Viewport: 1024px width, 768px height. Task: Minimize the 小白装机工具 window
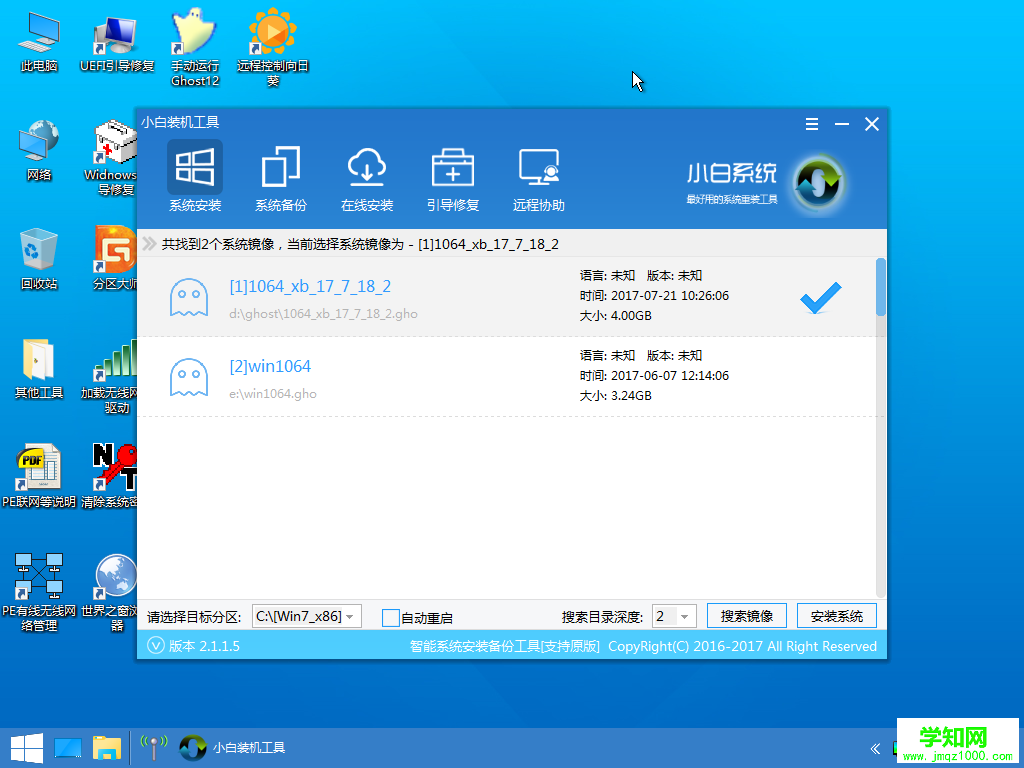(x=842, y=124)
